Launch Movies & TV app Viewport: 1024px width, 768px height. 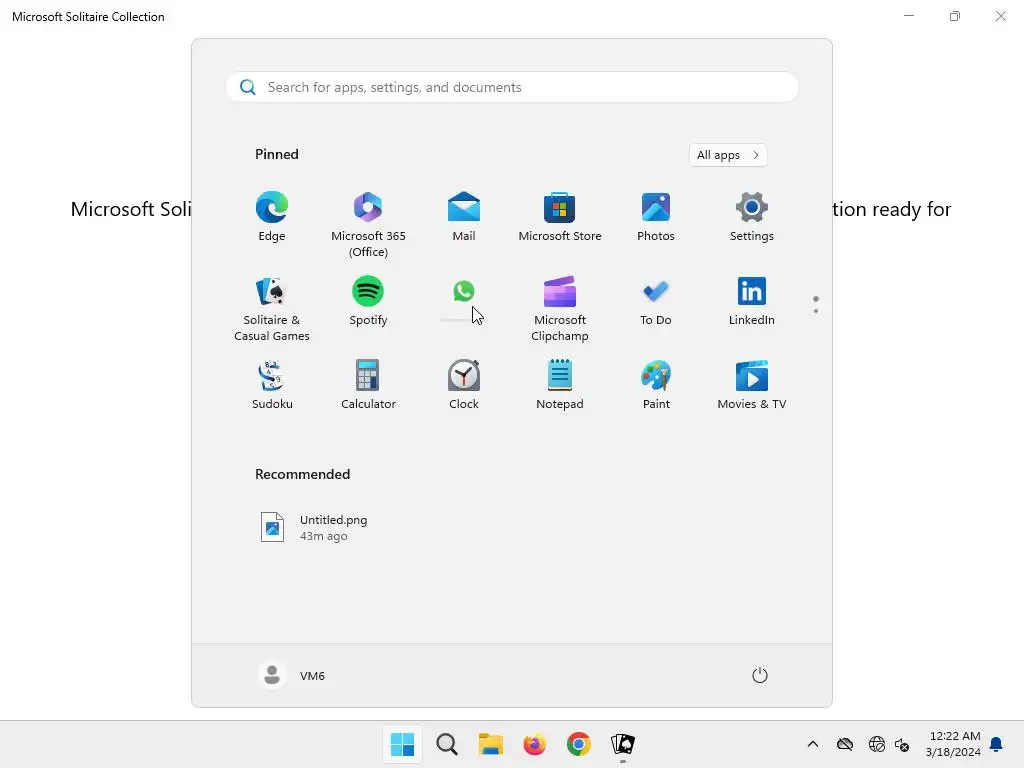click(x=752, y=385)
